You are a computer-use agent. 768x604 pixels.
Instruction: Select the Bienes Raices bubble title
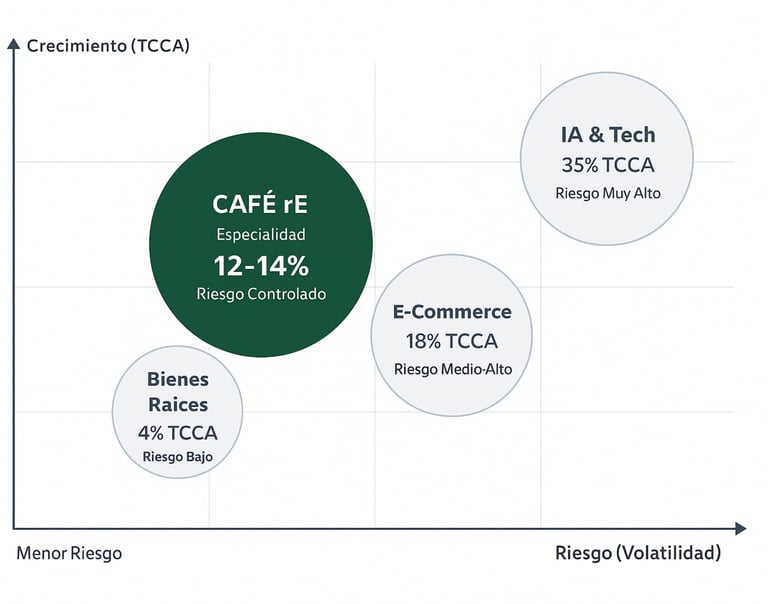click(178, 392)
